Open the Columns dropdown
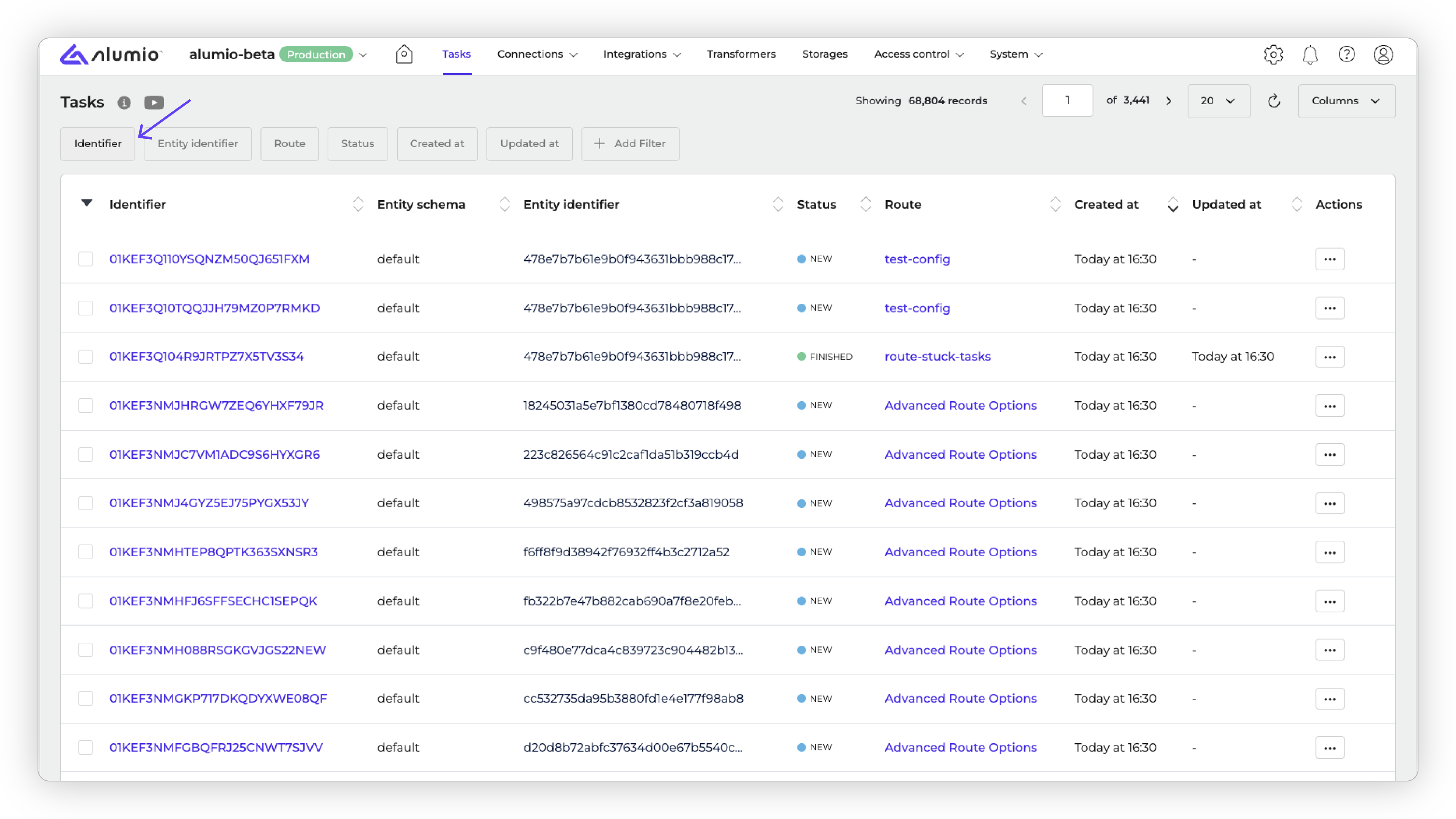 [1346, 101]
